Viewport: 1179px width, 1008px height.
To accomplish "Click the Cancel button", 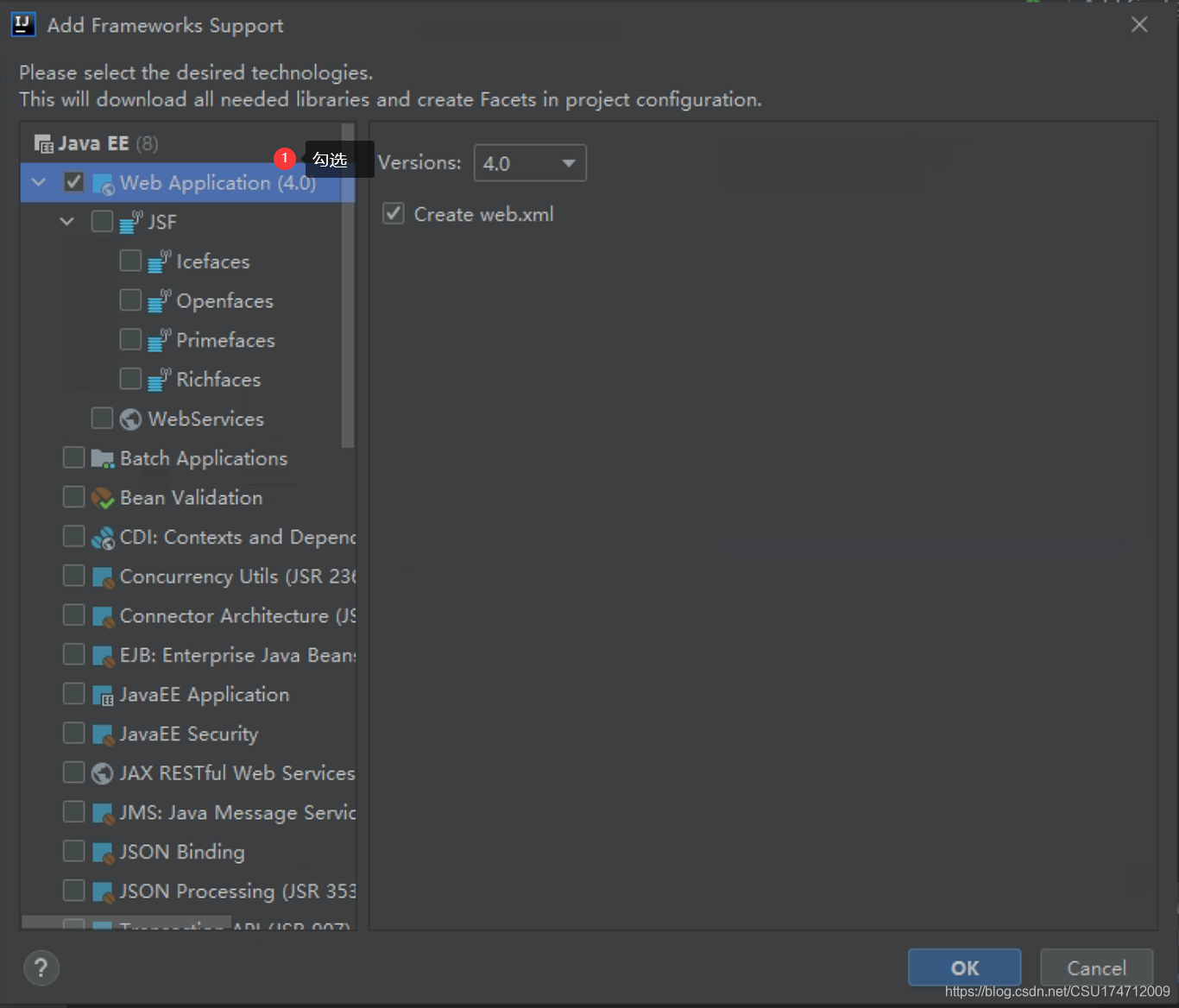I will [x=1096, y=967].
